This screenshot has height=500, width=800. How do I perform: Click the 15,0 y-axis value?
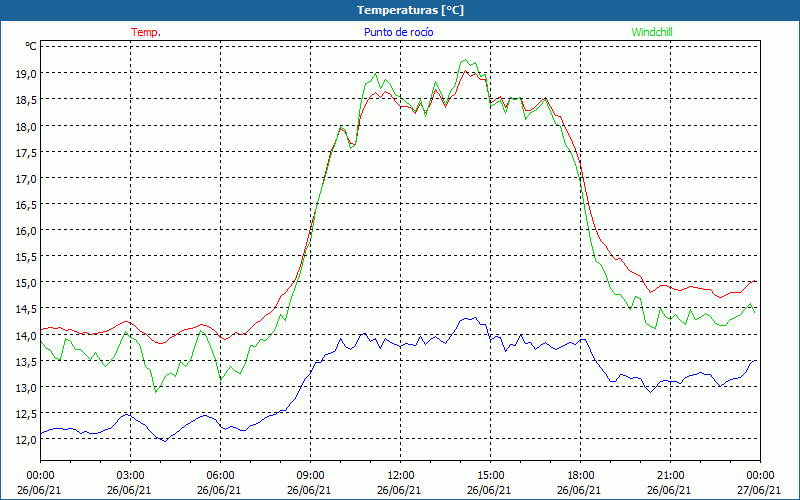(28, 283)
